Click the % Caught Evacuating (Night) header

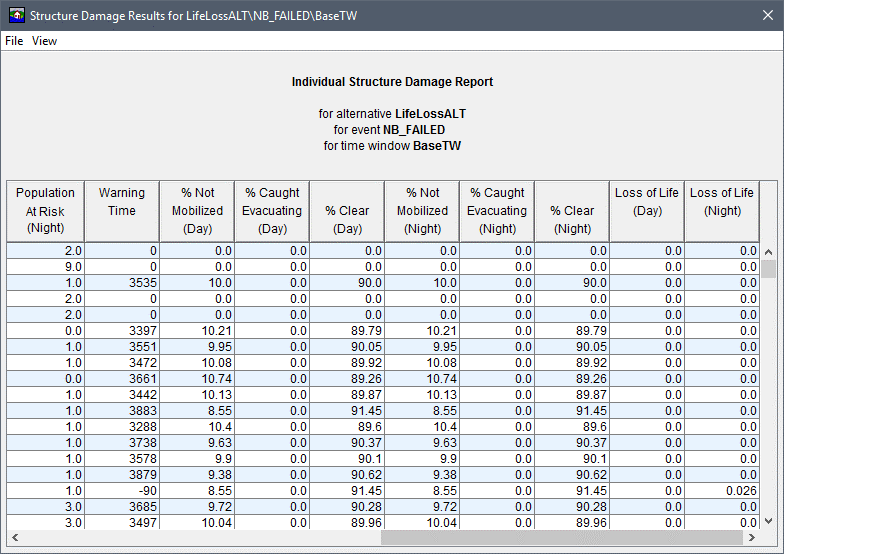497,211
